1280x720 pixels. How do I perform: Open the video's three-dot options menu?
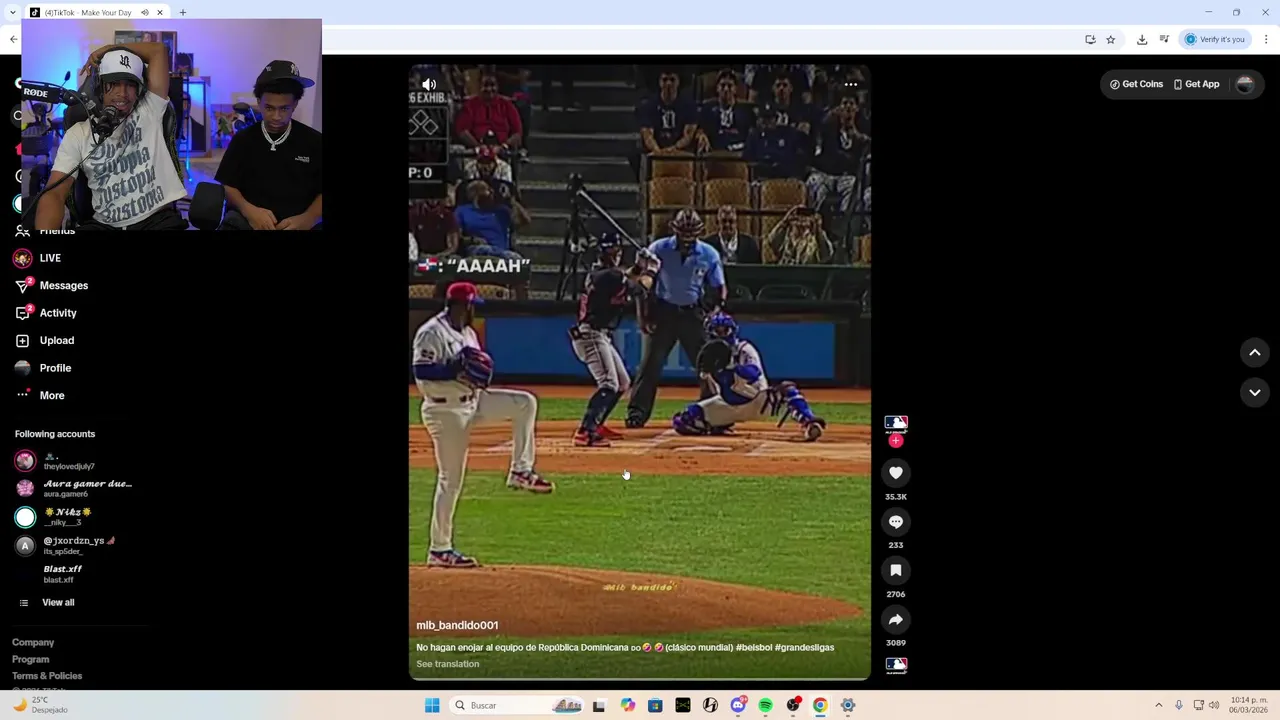click(x=851, y=85)
